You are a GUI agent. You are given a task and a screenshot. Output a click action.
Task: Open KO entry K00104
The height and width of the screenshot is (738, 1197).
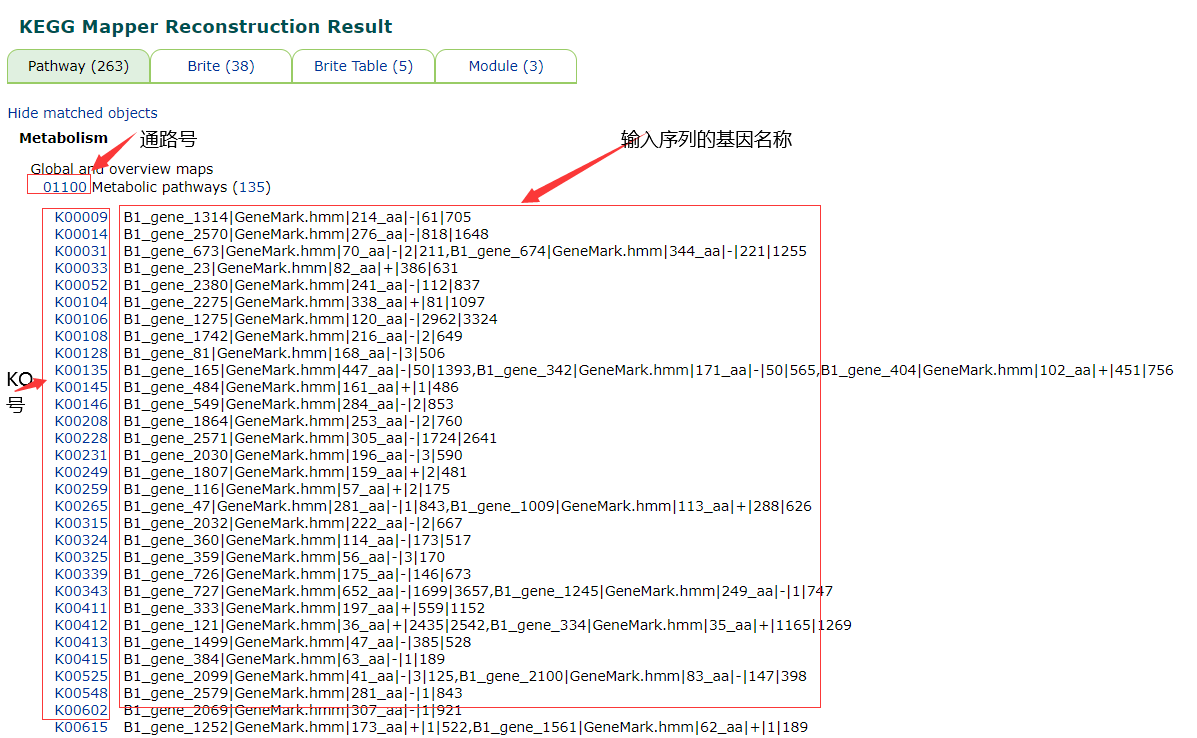click(x=81, y=302)
